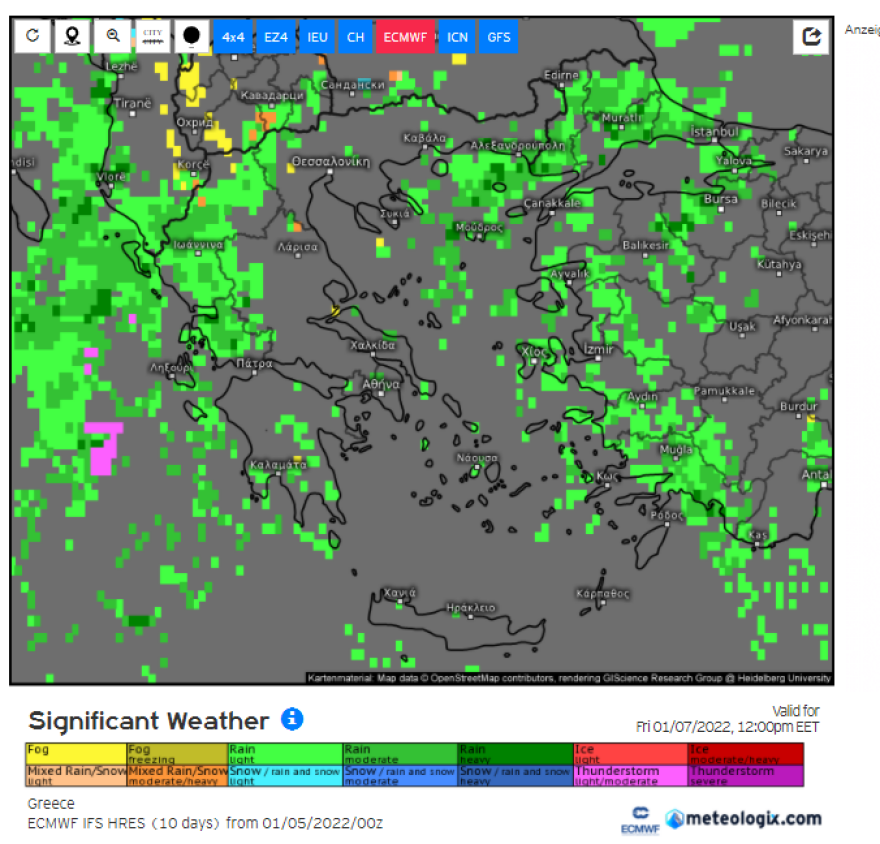Select the IEU model tab

pos(317,37)
